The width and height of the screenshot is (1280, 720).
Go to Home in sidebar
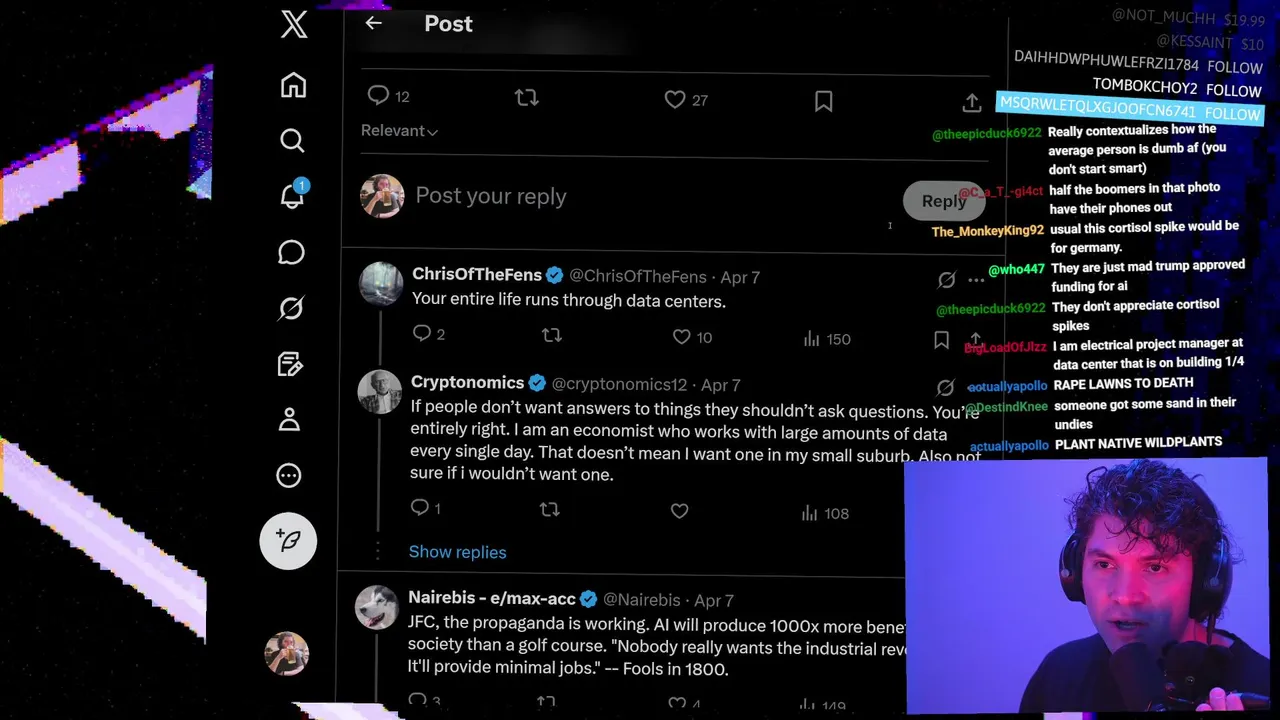click(x=293, y=85)
